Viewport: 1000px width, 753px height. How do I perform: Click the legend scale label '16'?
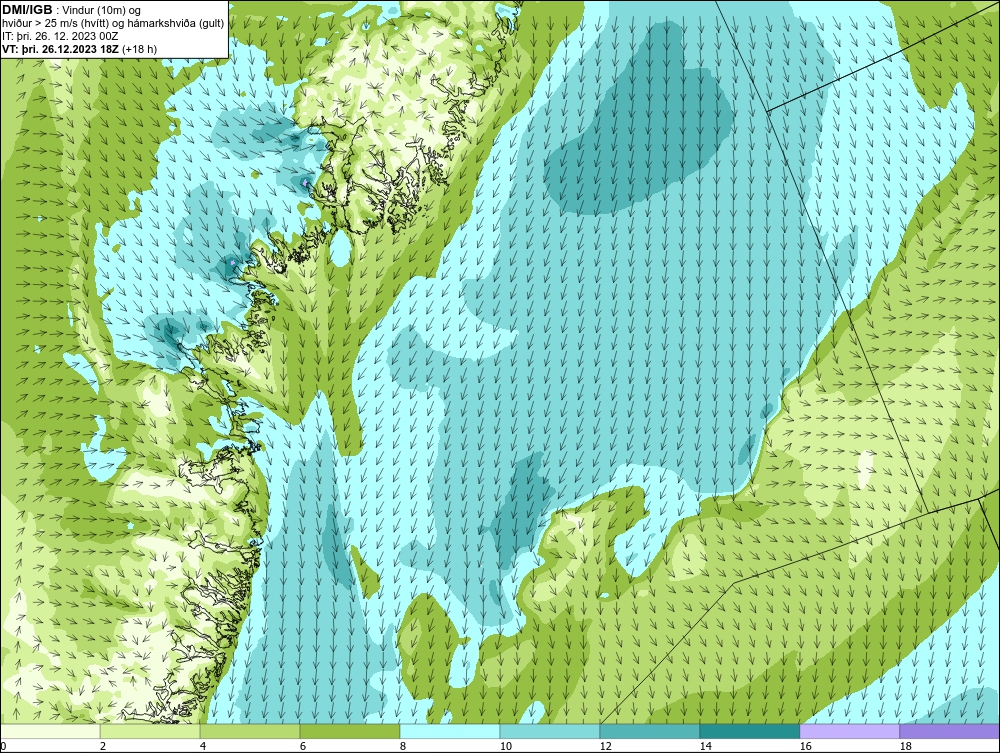click(805, 746)
